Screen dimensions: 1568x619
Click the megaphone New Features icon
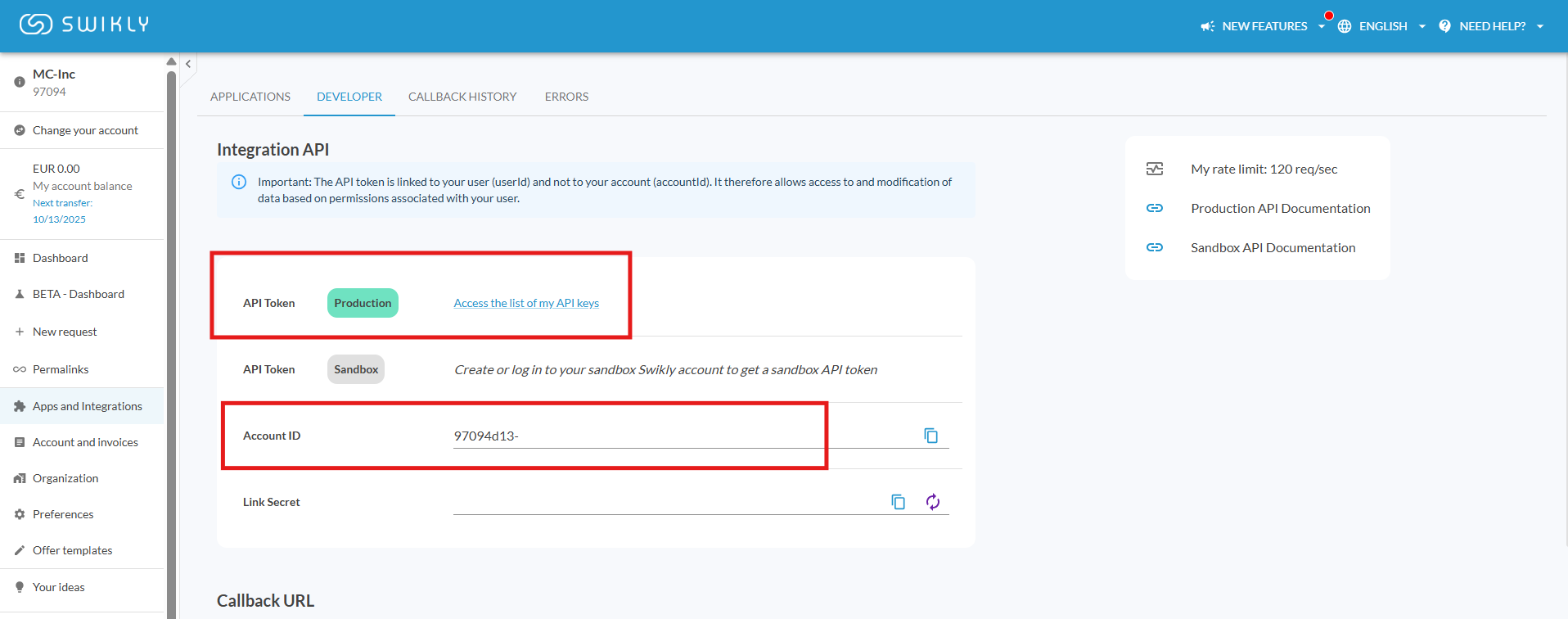click(x=1207, y=26)
